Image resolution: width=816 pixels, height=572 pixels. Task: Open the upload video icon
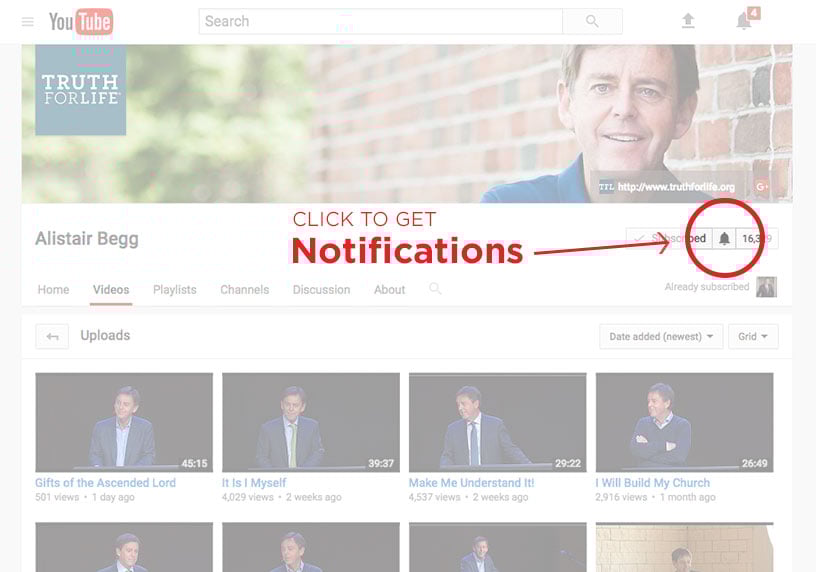(688, 21)
